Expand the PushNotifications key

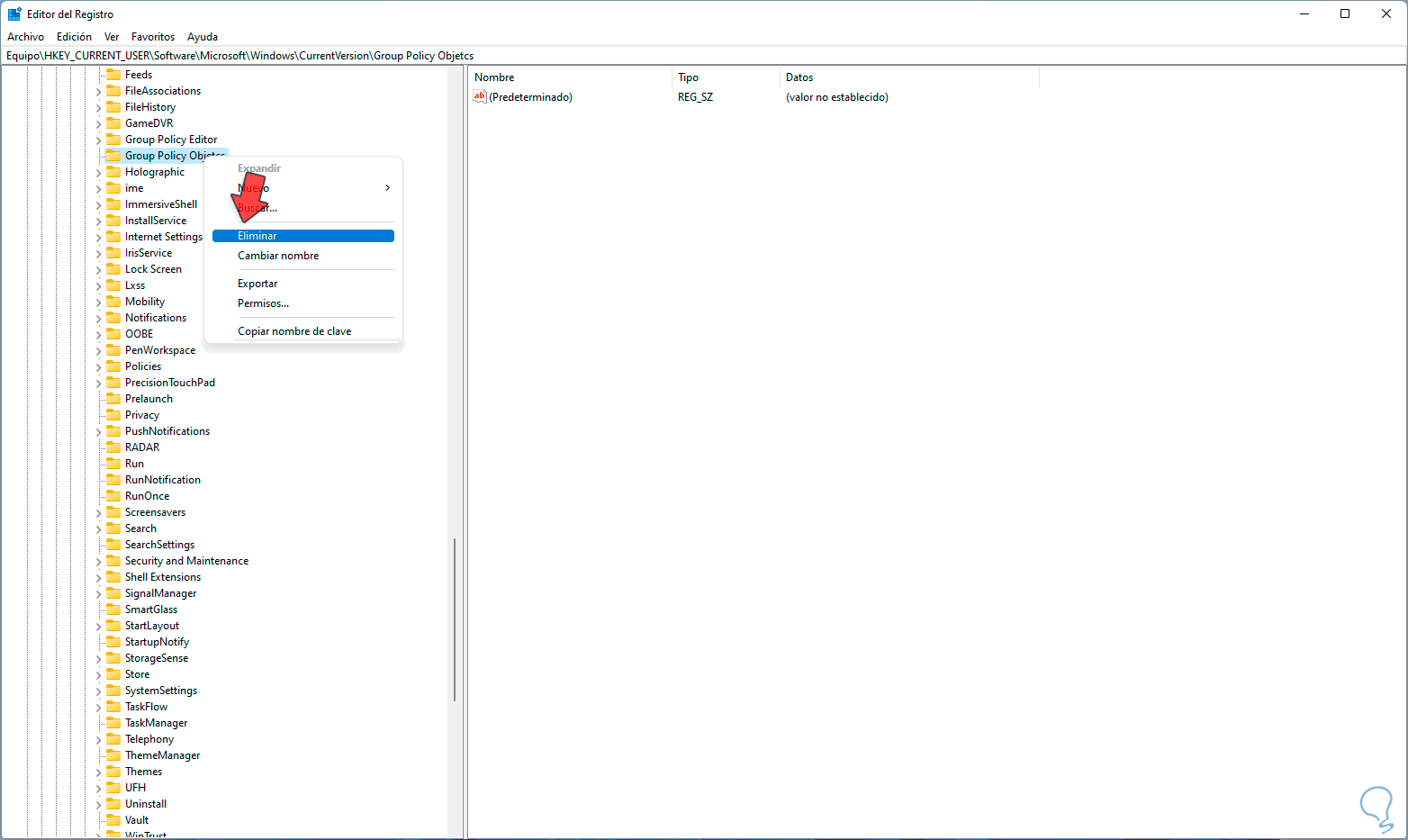pos(99,432)
